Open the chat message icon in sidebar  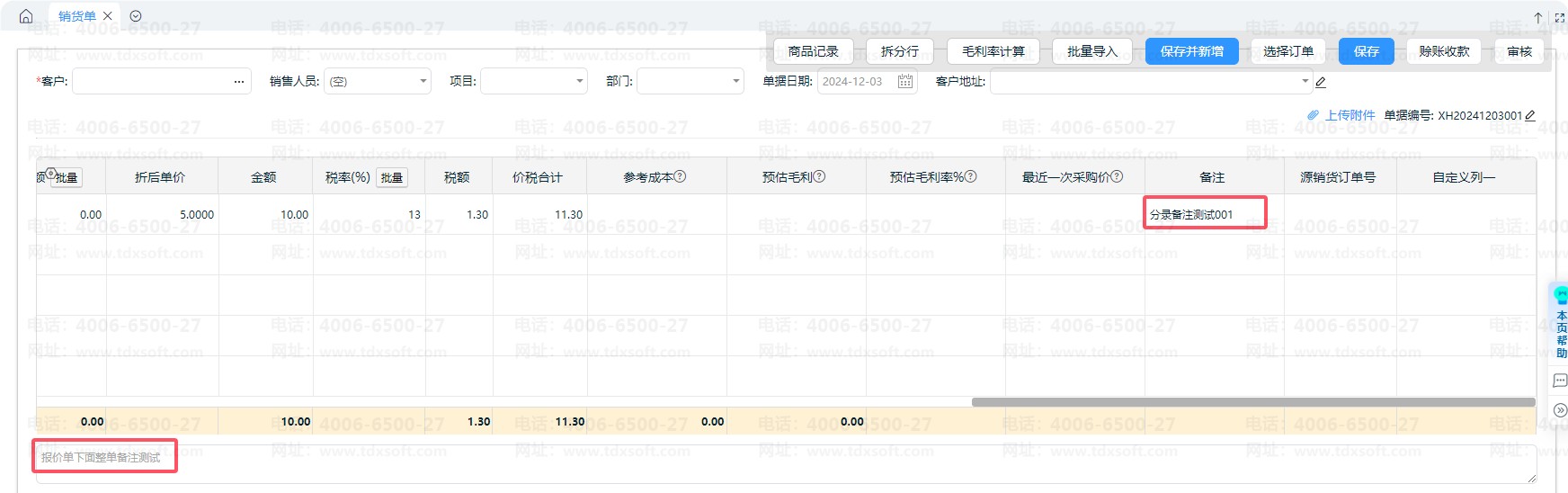[1560, 381]
